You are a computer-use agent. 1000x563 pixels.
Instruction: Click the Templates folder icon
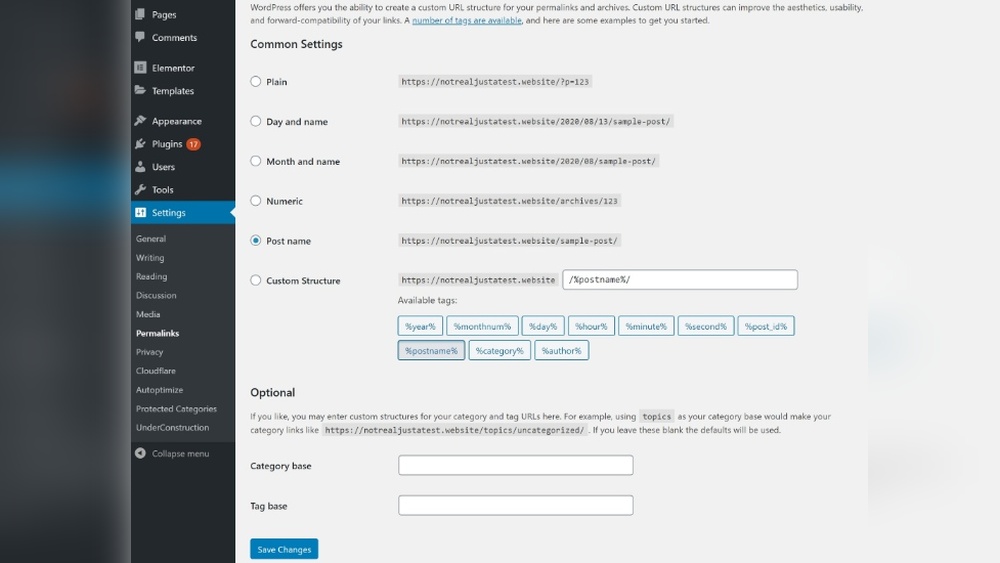pos(140,91)
